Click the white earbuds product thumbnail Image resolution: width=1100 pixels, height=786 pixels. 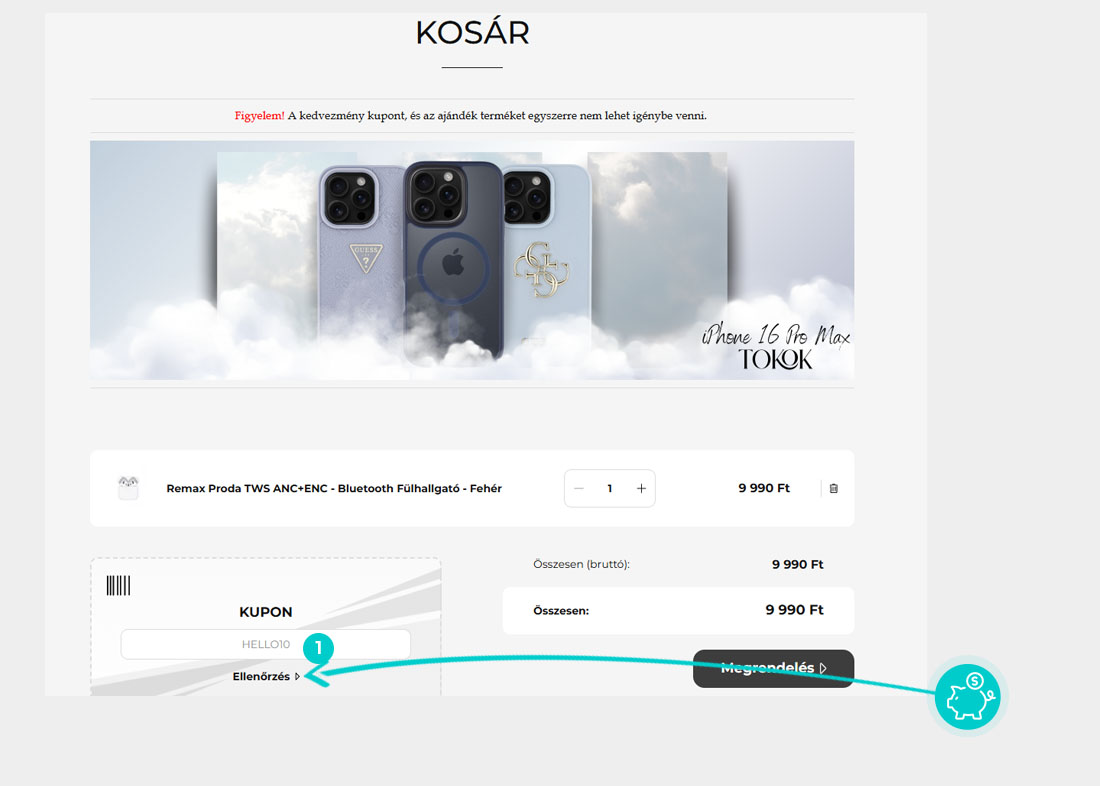tap(128, 488)
